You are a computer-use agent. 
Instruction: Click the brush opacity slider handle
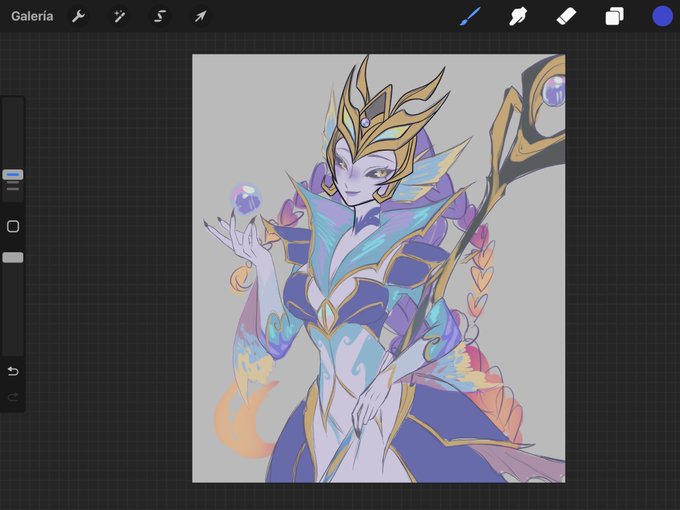click(x=13, y=258)
